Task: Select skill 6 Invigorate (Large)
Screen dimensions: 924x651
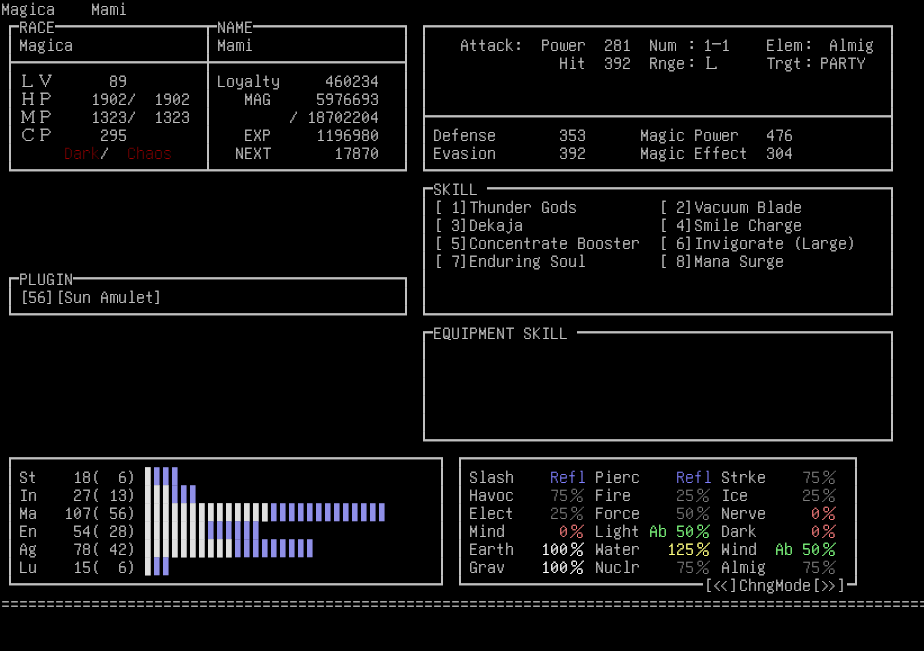Action: pos(757,243)
